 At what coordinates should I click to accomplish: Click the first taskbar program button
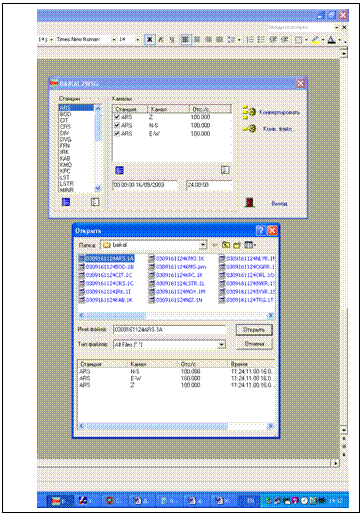(61, 501)
